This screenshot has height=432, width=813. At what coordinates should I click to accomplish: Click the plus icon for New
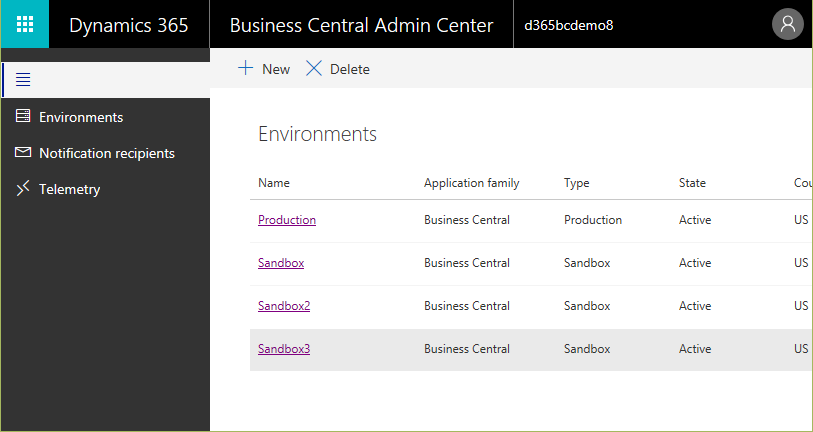[245, 68]
